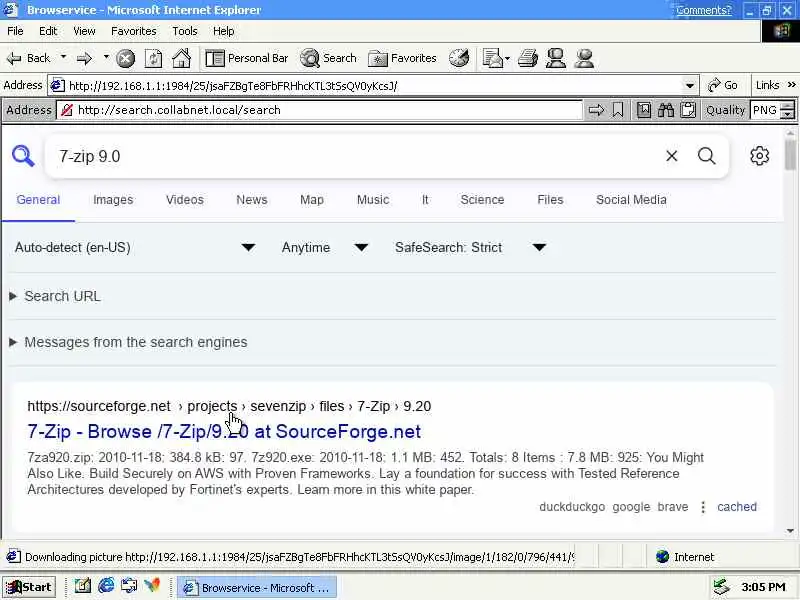Click the Browservice find binoculars icon
The image size is (800, 600).
pyautogui.click(x=665, y=110)
